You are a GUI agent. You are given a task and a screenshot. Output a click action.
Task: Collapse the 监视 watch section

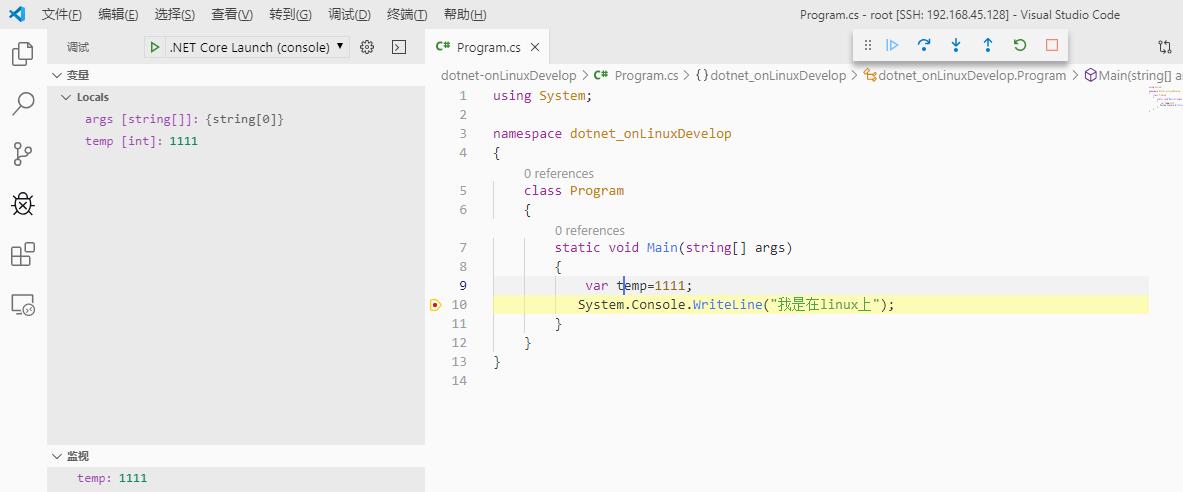click(56, 456)
